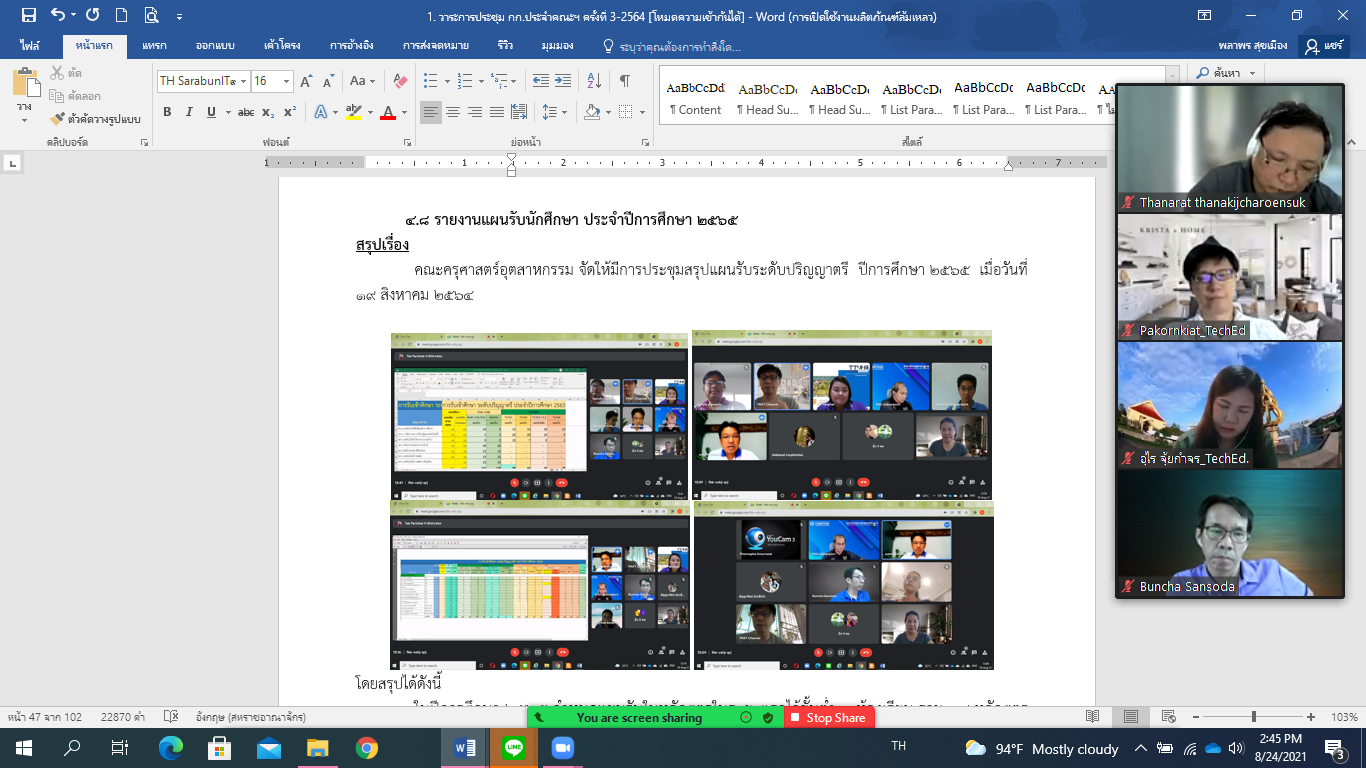The width and height of the screenshot is (1366, 768).
Task: Click the zoom slider in the status bar
Action: pos(1253,717)
